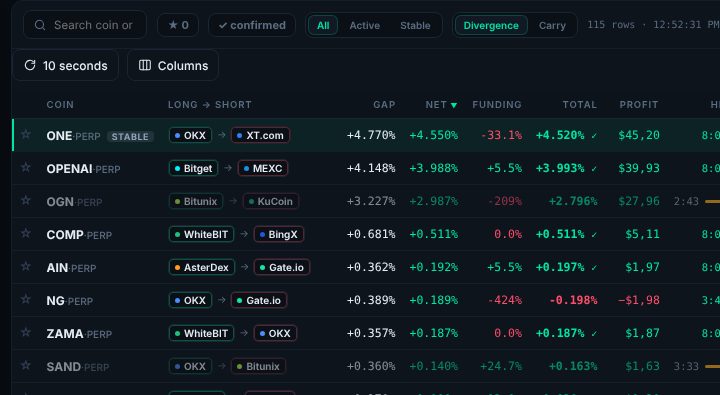Favorite OPENAI-PERP with its star icon
The width and height of the screenshot is (720, 395).
[26, 168]
